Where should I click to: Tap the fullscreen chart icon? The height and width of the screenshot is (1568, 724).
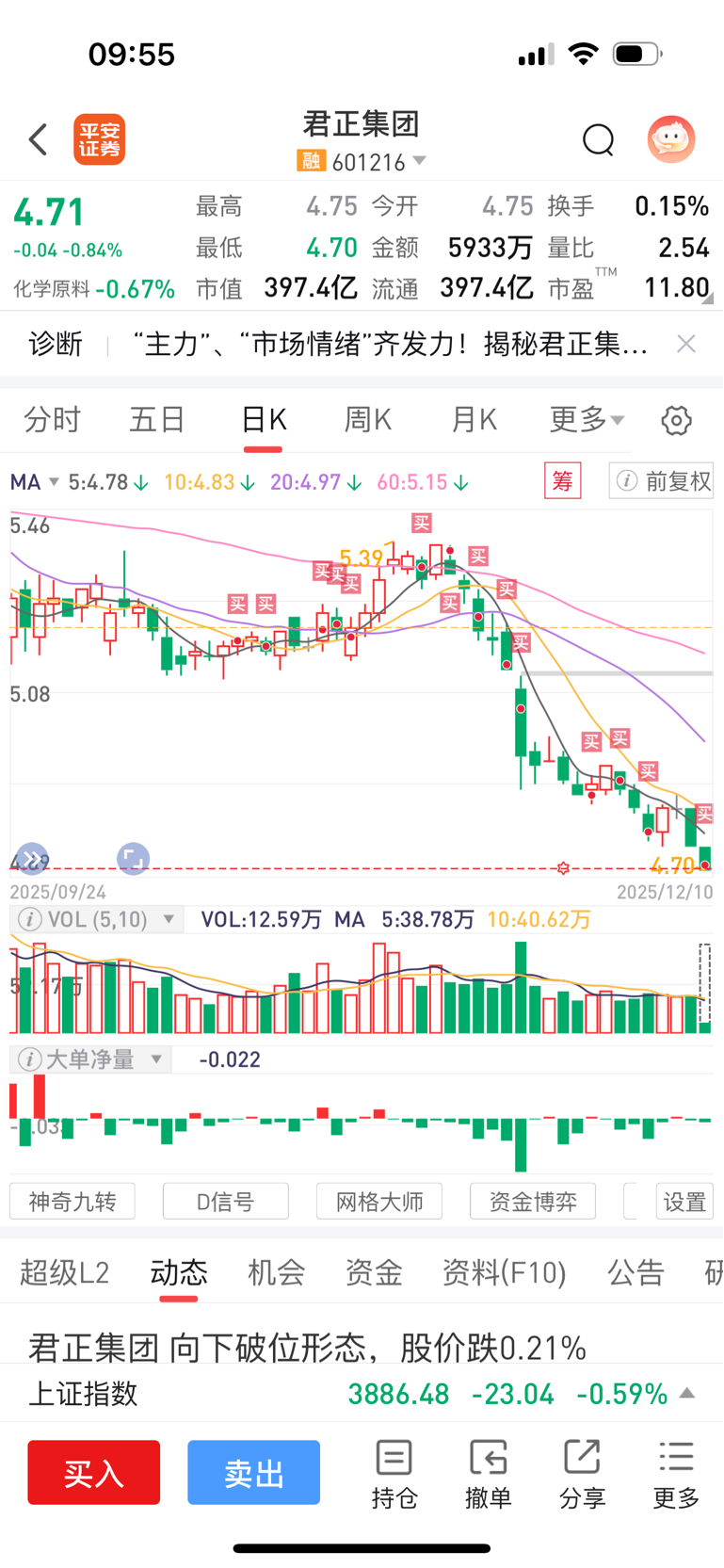pyautogui.click(x=133, y=859)
